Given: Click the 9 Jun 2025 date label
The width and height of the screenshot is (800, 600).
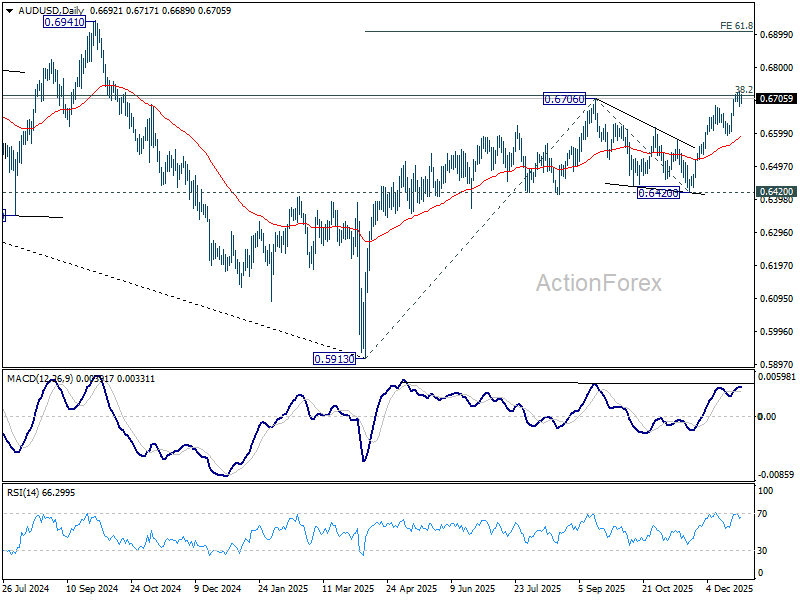Looking at the screenshot, I should click(472, 589).
